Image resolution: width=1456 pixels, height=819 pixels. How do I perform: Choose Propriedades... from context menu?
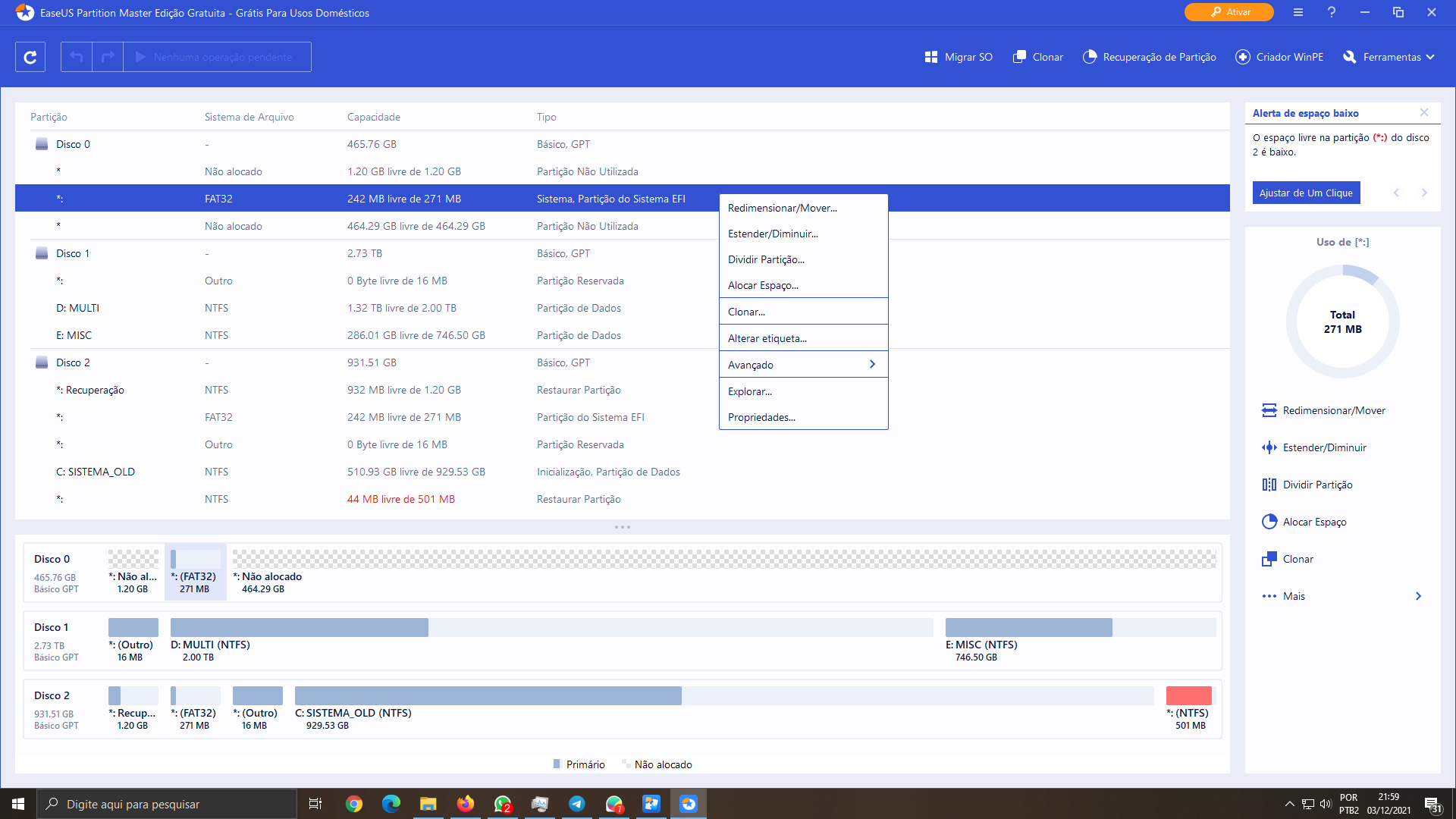click(x=803, y=417)
